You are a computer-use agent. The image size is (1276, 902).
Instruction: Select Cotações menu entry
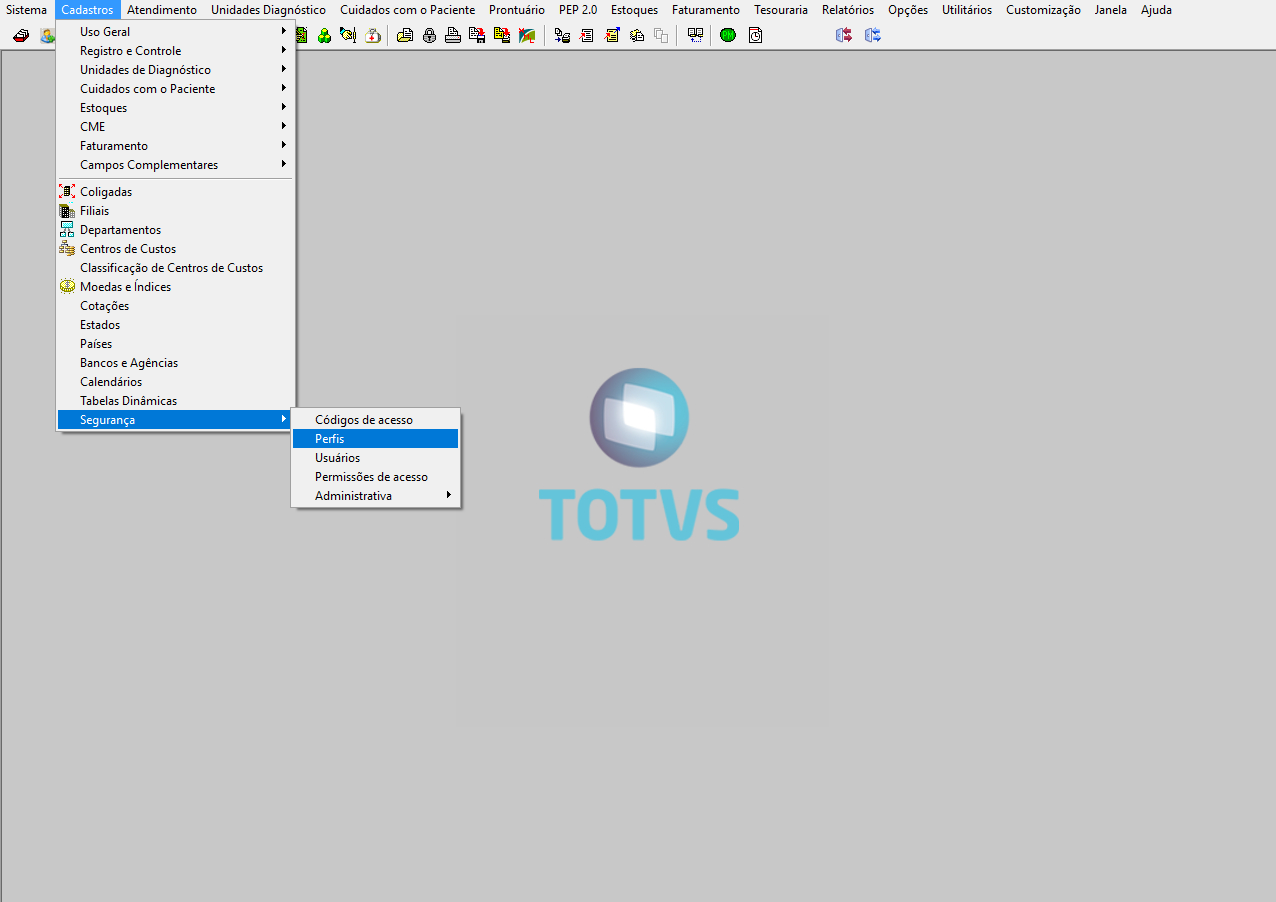pyautogui.click(x=175, y=306)
